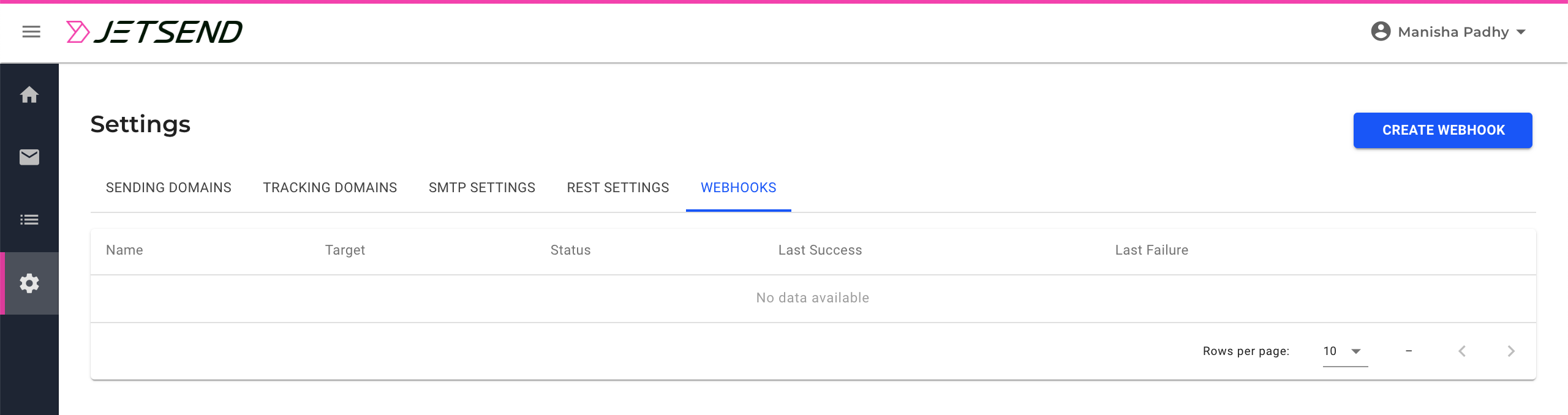Go to previous page of webhooks
The image size is (1568, 415).
coord(1462,351)
